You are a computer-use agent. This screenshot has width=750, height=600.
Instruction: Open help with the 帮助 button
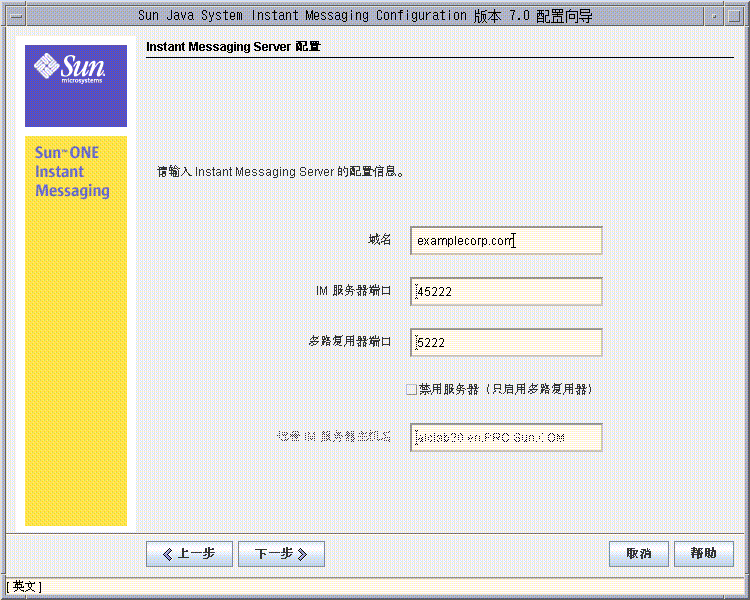click(704, 554)
